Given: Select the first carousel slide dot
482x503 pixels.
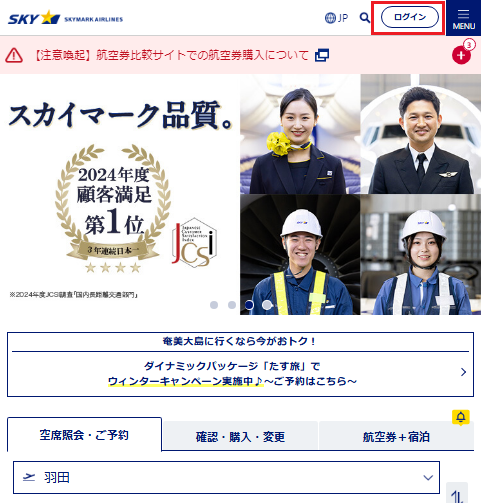Looking at the screenshot, I should (x=214, y=305).
